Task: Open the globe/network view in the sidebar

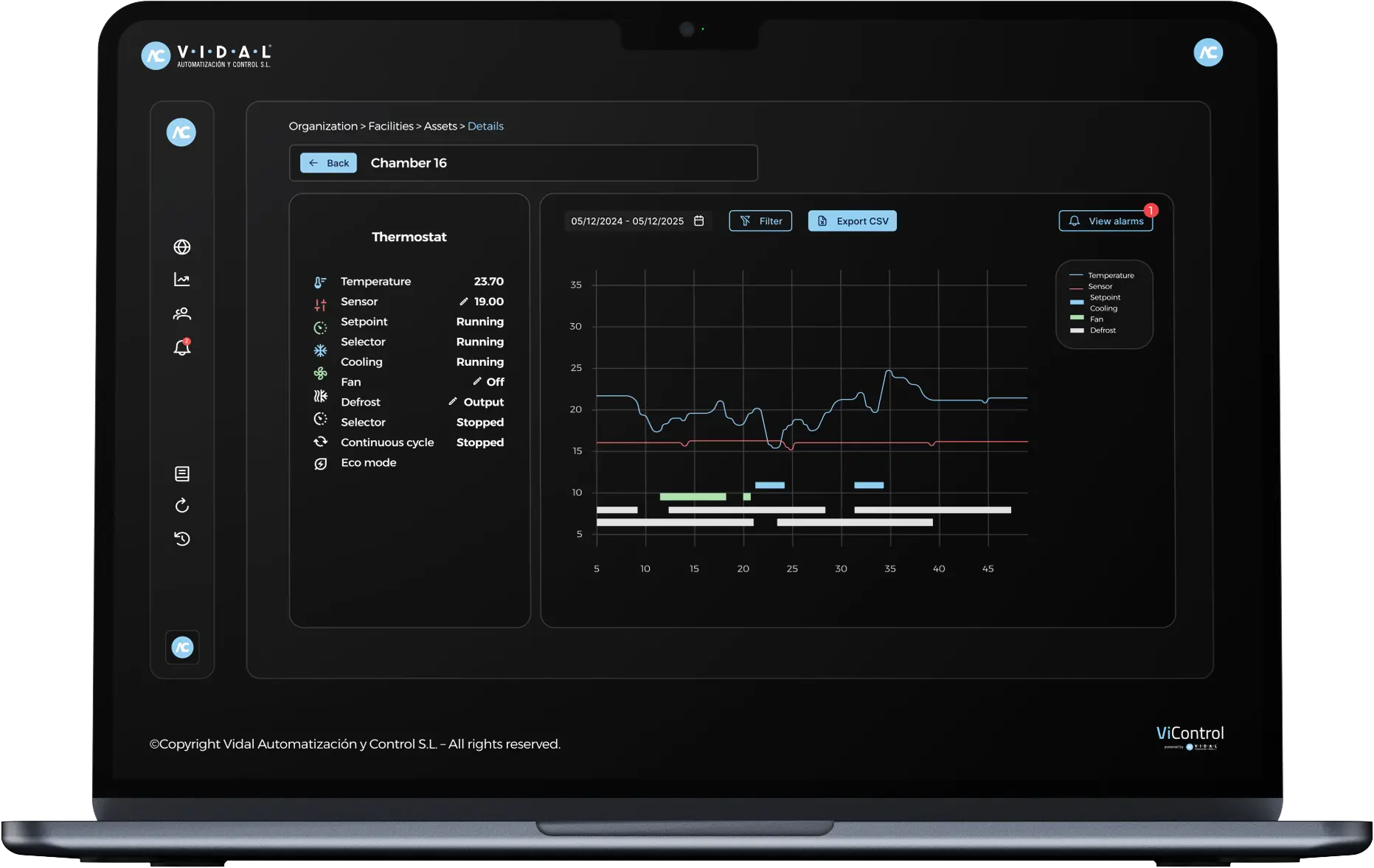Action: [x=181, y=247]
